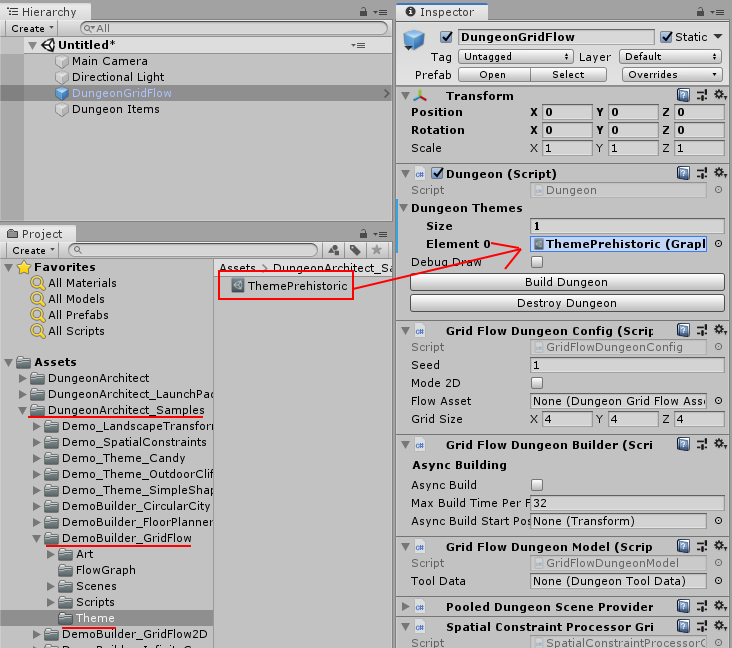
Task: Open Grid Flow Dungeon Config gear menu
Action: coord(719,330)
